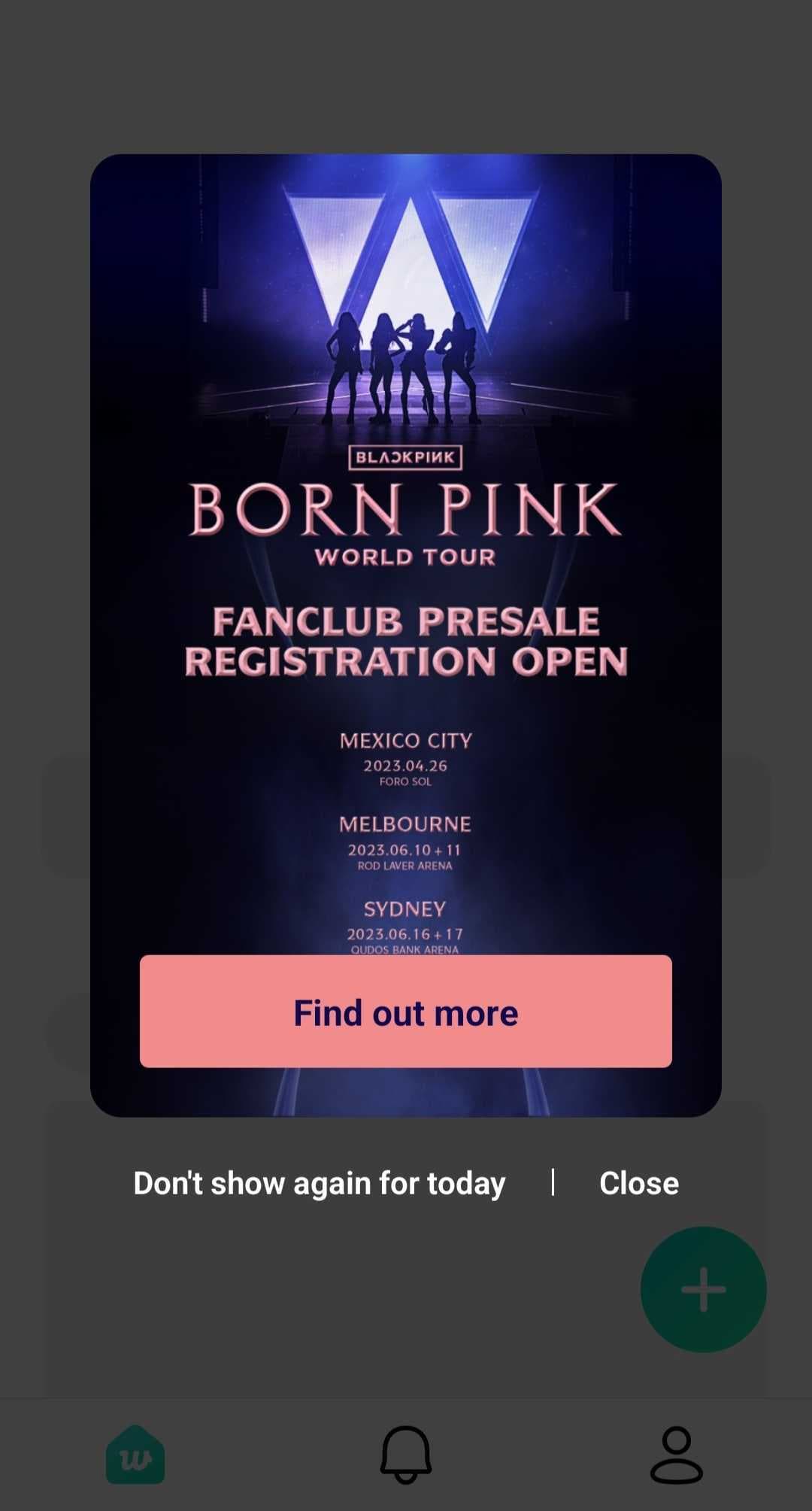This screenshot has height=1511, width=812.
Task: Select Don't show again for today
Action: 320,1183
